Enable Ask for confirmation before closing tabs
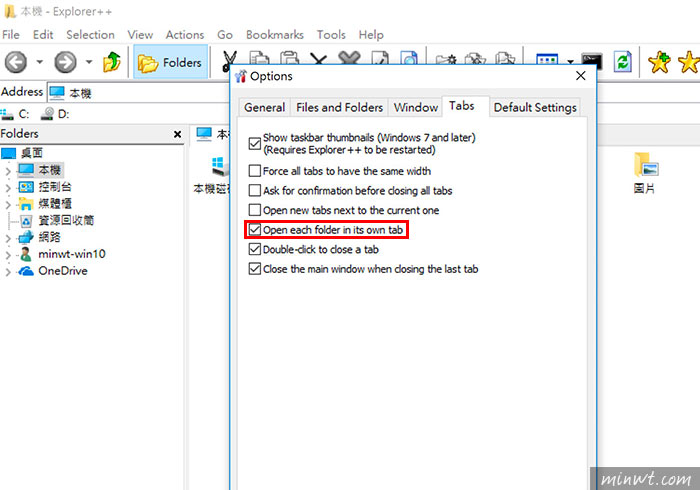The image size is (700, 490). tap(254, 191)
